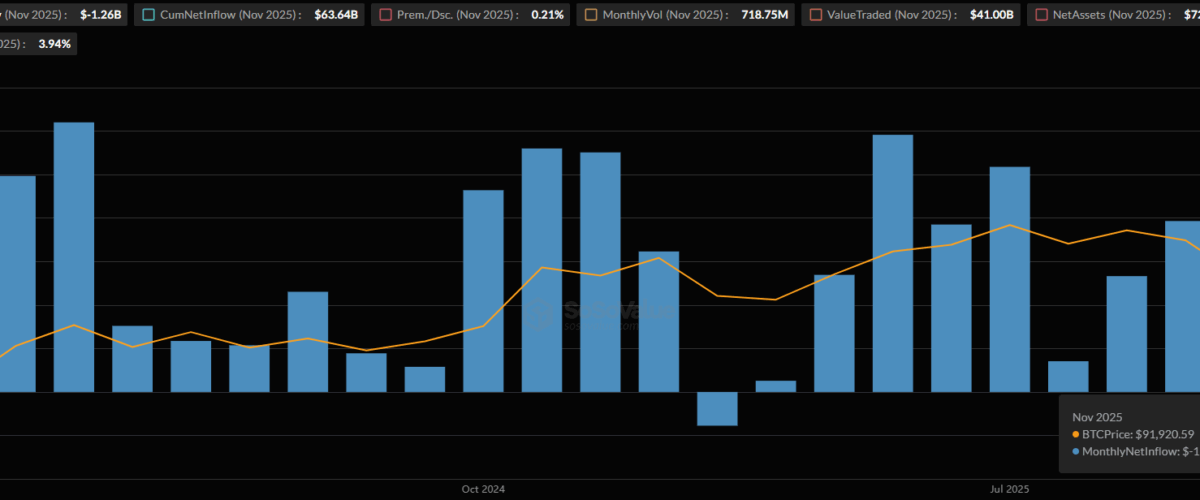
Task: Select the $63.64B cumulative inflow value
Action: pyautogui.click(x=335, y=15)
